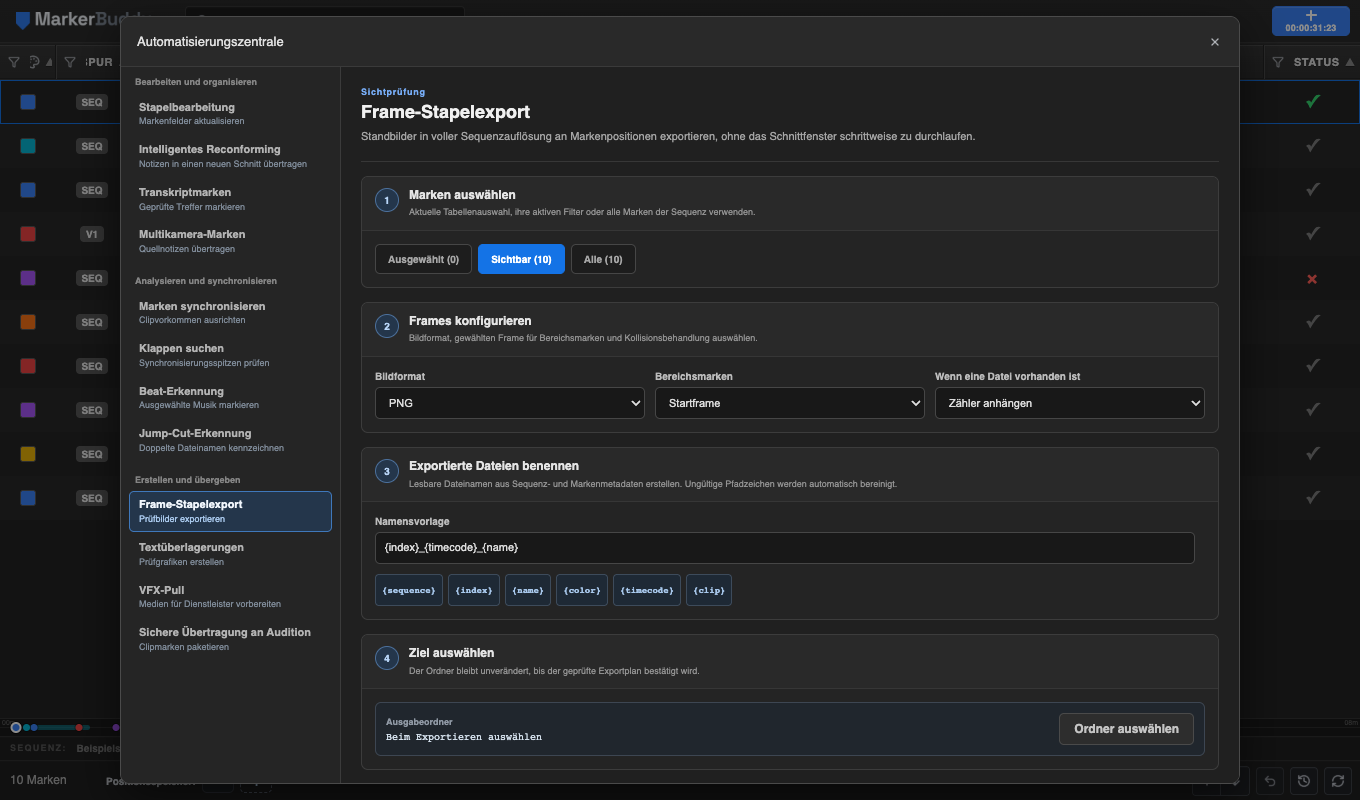1360x800 pixels.
Task: Open the SPUR column filter icon
Action: tap(70, 62)
